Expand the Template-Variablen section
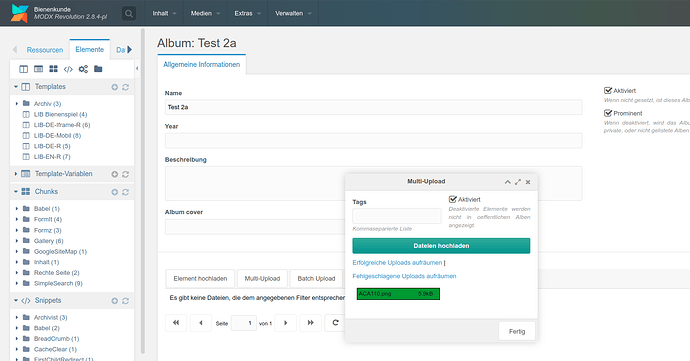The height and width of the screenshot is (361, 690). [16, 174]
